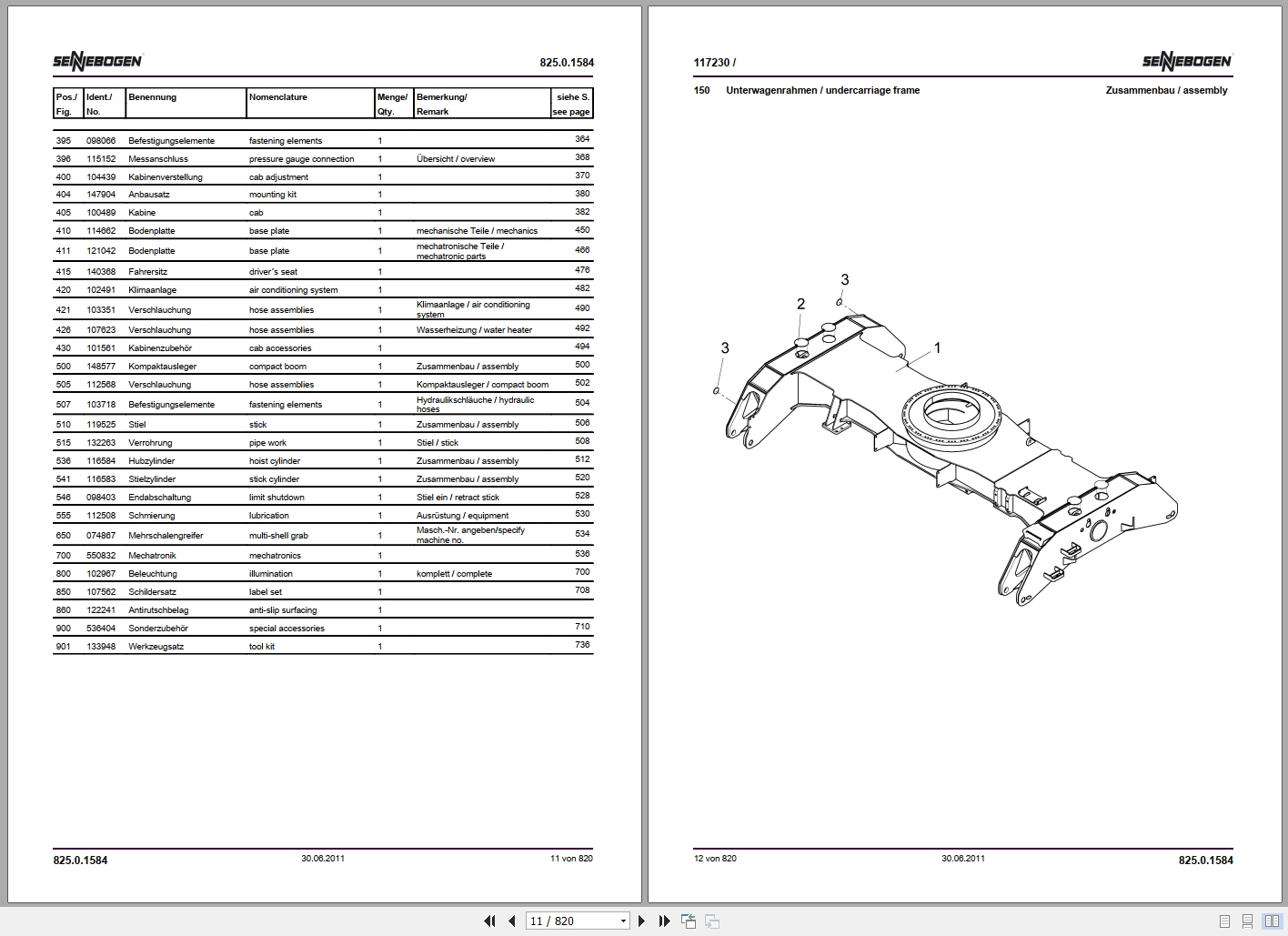Select continuous scrolling page layout
This screenshot has height=936, width=1288.
pyautogui.click(x=1247, y=921)
